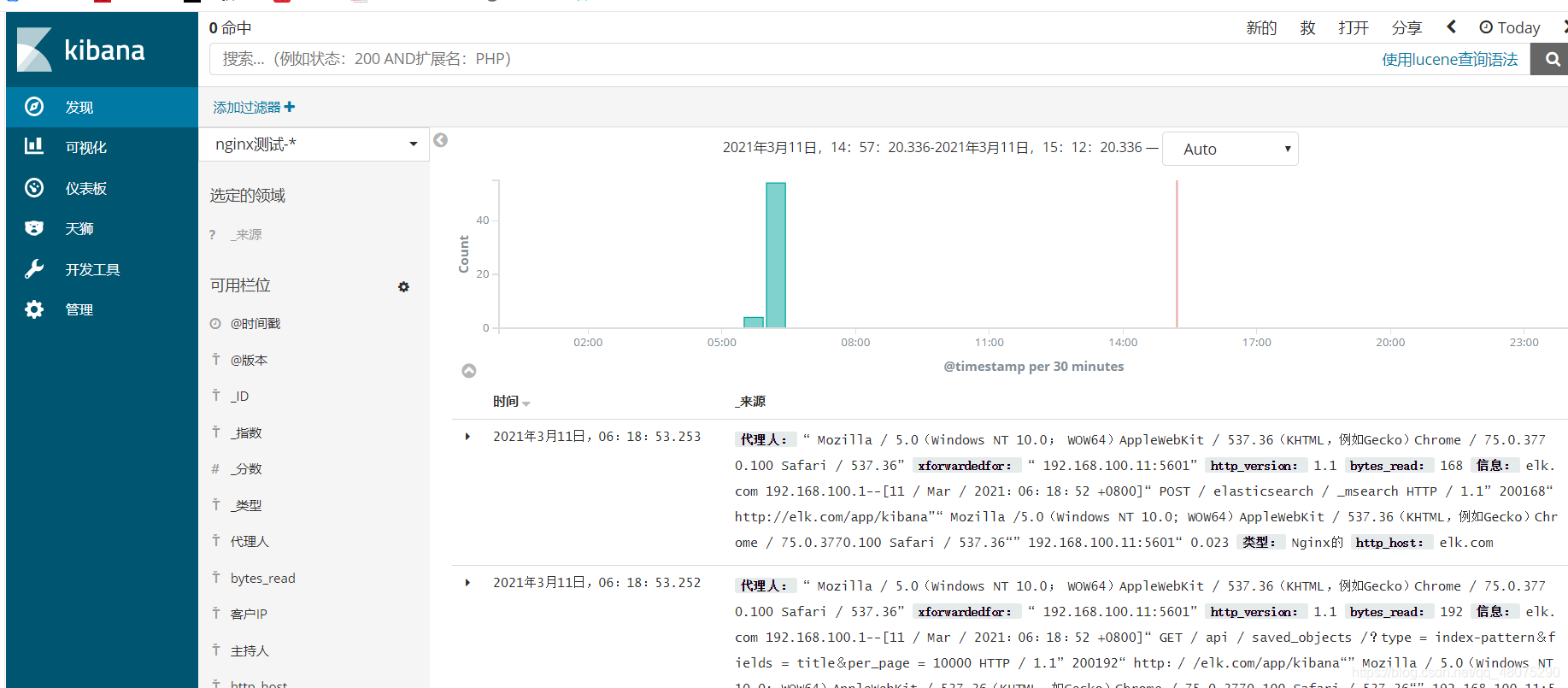The width and height of the screenshot is (1568, 688).
Task: Open the Auto interval dropdown
Action: tap(1230, 149)
